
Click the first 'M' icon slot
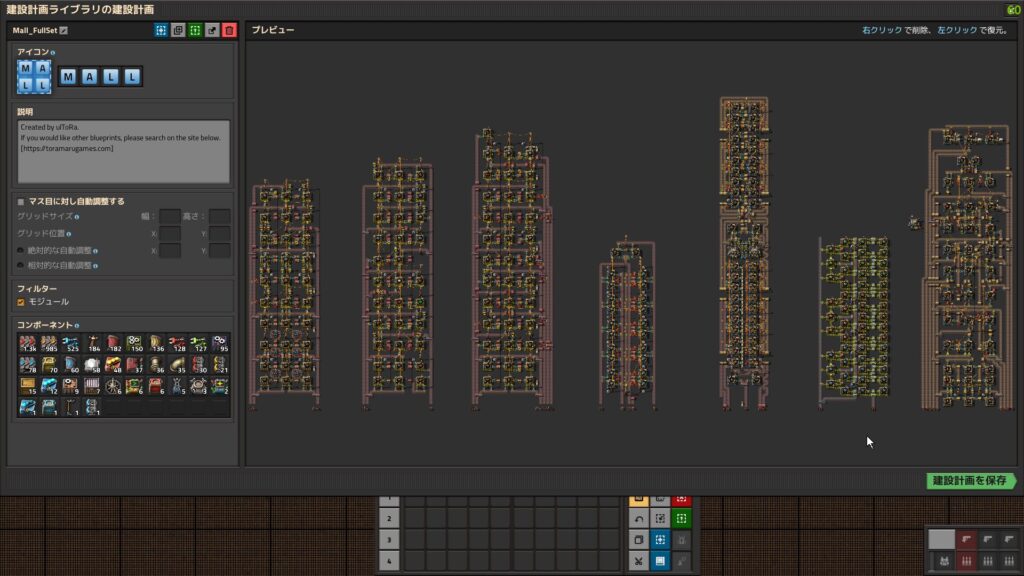tap(68, 76)
